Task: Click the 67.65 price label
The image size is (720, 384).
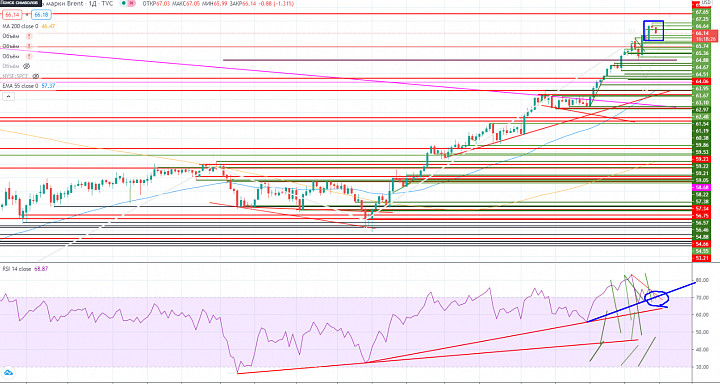Action: (701, 12)
